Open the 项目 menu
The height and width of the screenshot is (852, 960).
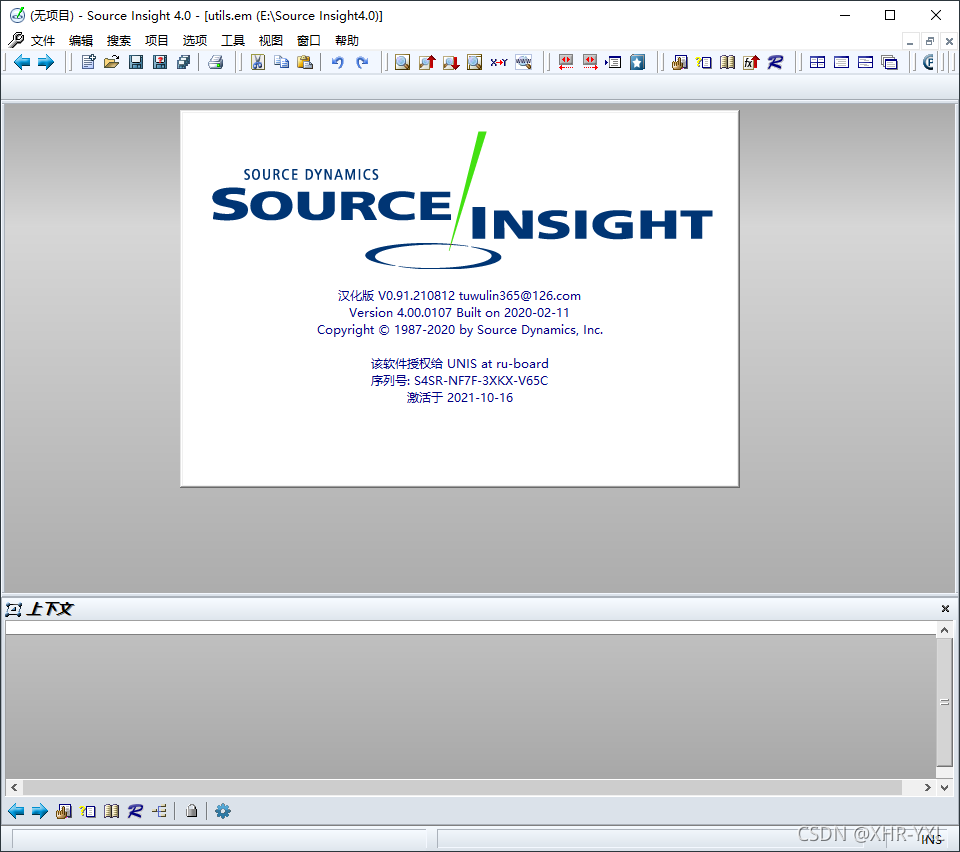click(157, 40)
